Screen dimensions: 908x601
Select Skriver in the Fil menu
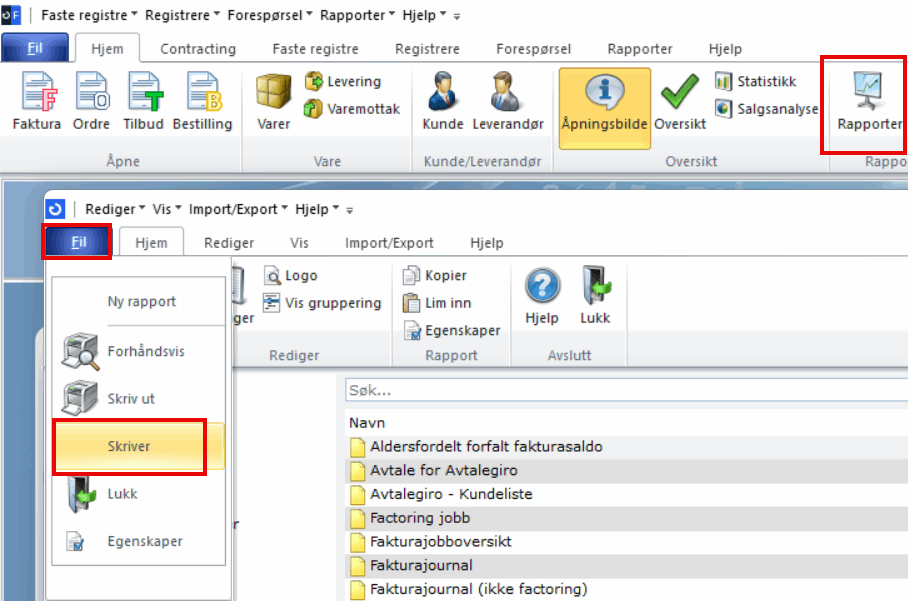point(129,446)
